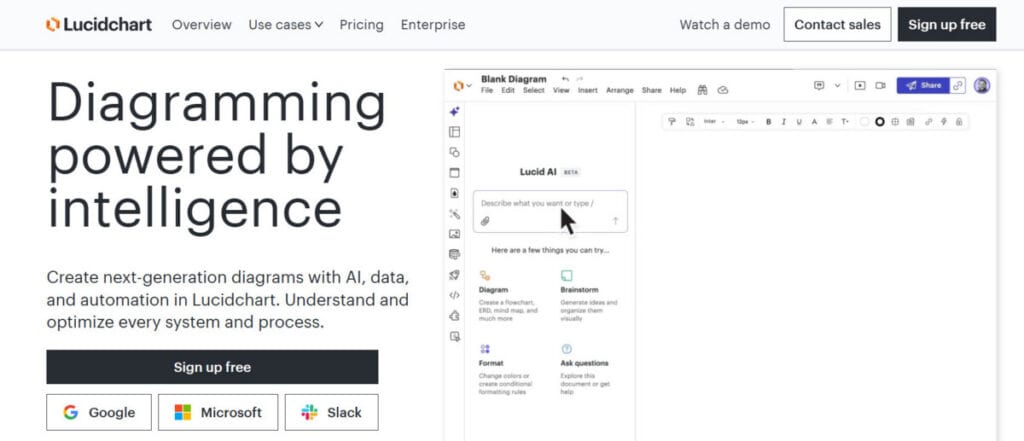Viewport: 1024px width, 441px height.
Task: Sign up with Slack
Action: tap(331, 412)
